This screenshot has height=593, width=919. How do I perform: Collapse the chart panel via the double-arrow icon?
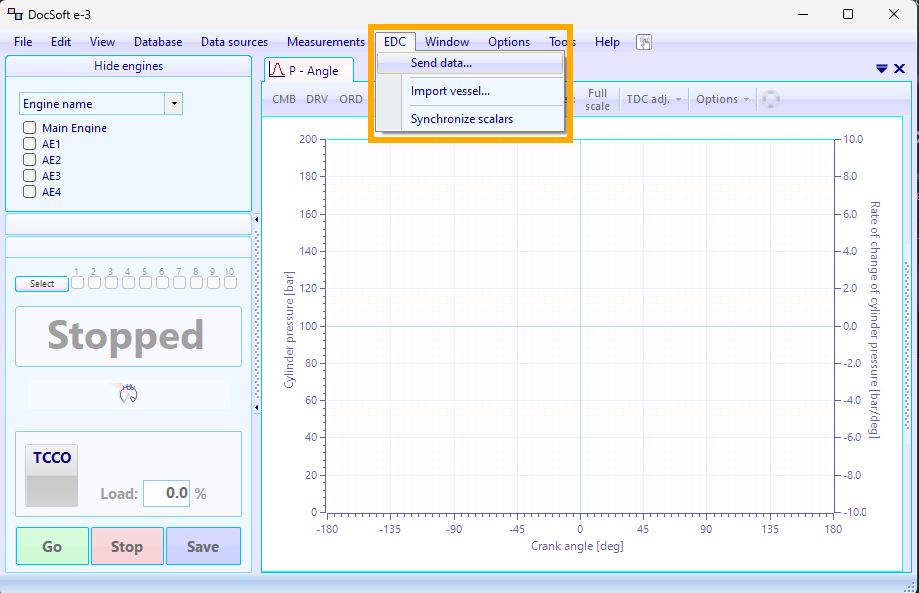coord(881,68)
